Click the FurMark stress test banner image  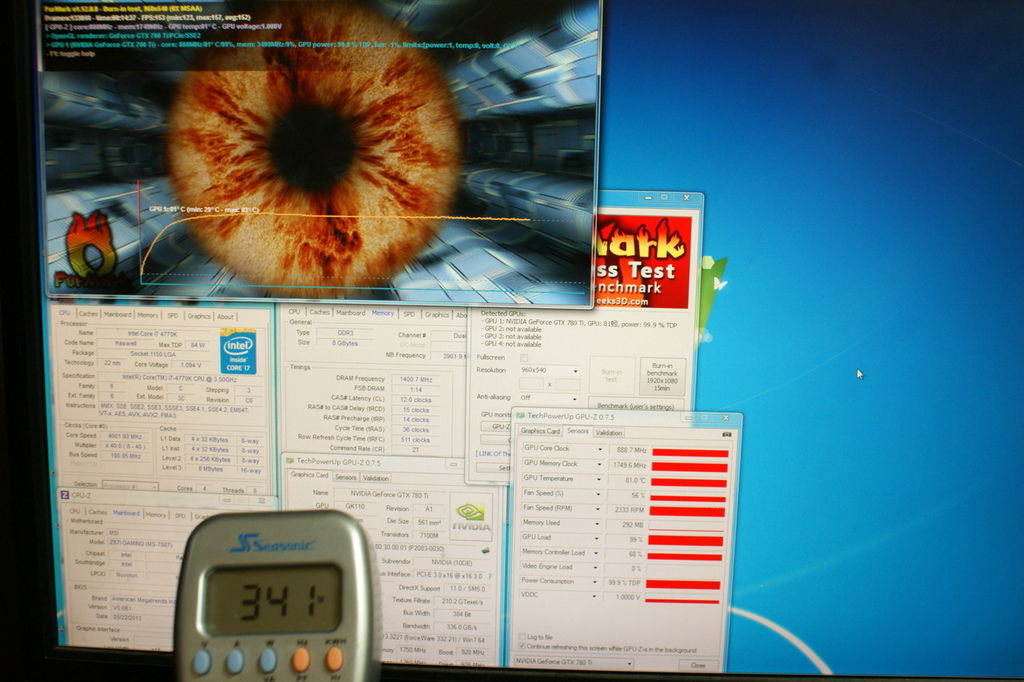point(643,262)
